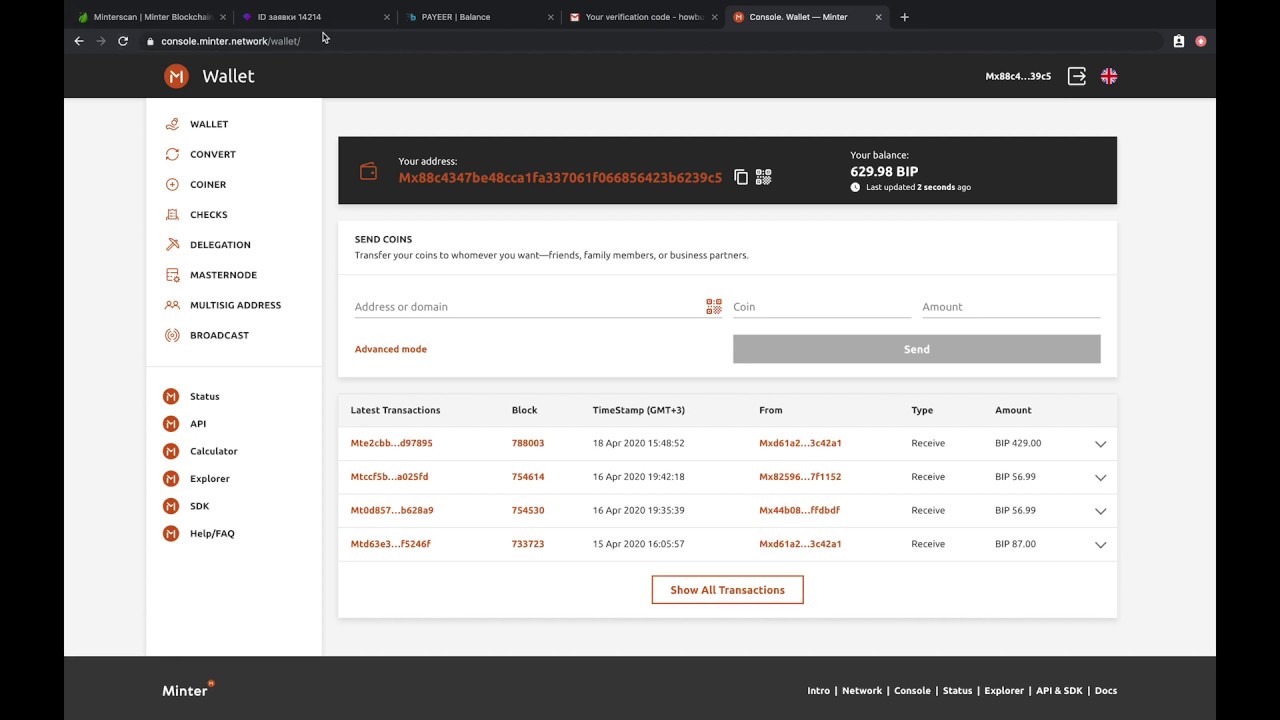Image resolution: width=1280 pixels, height=720 pixels.
Task: Click the Delegation hammer icon in sidebar
Action: click(172, 244)
